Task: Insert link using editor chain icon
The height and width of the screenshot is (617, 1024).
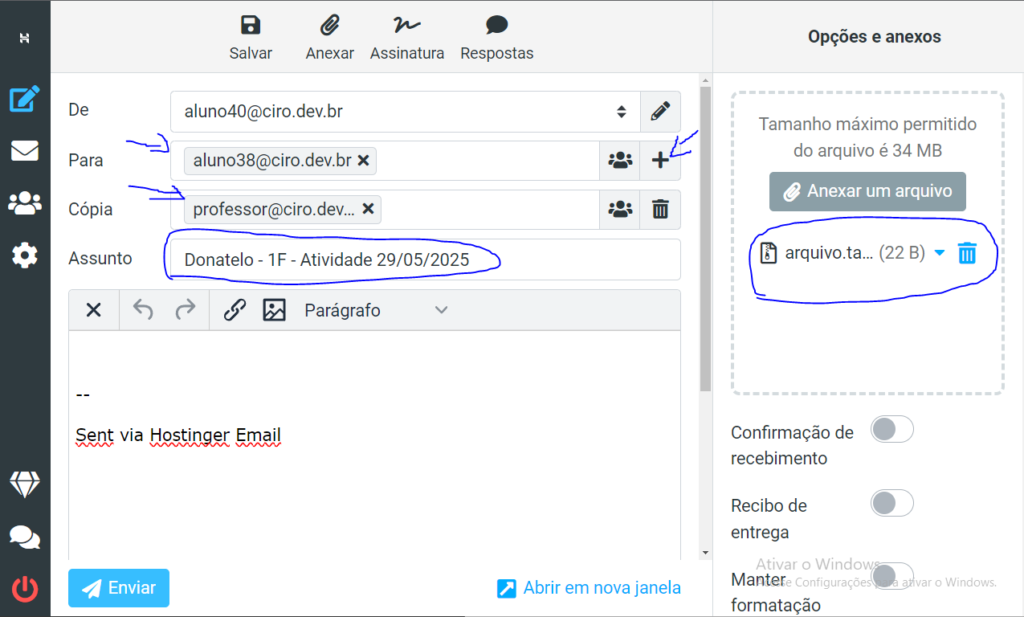Action: 235,310
